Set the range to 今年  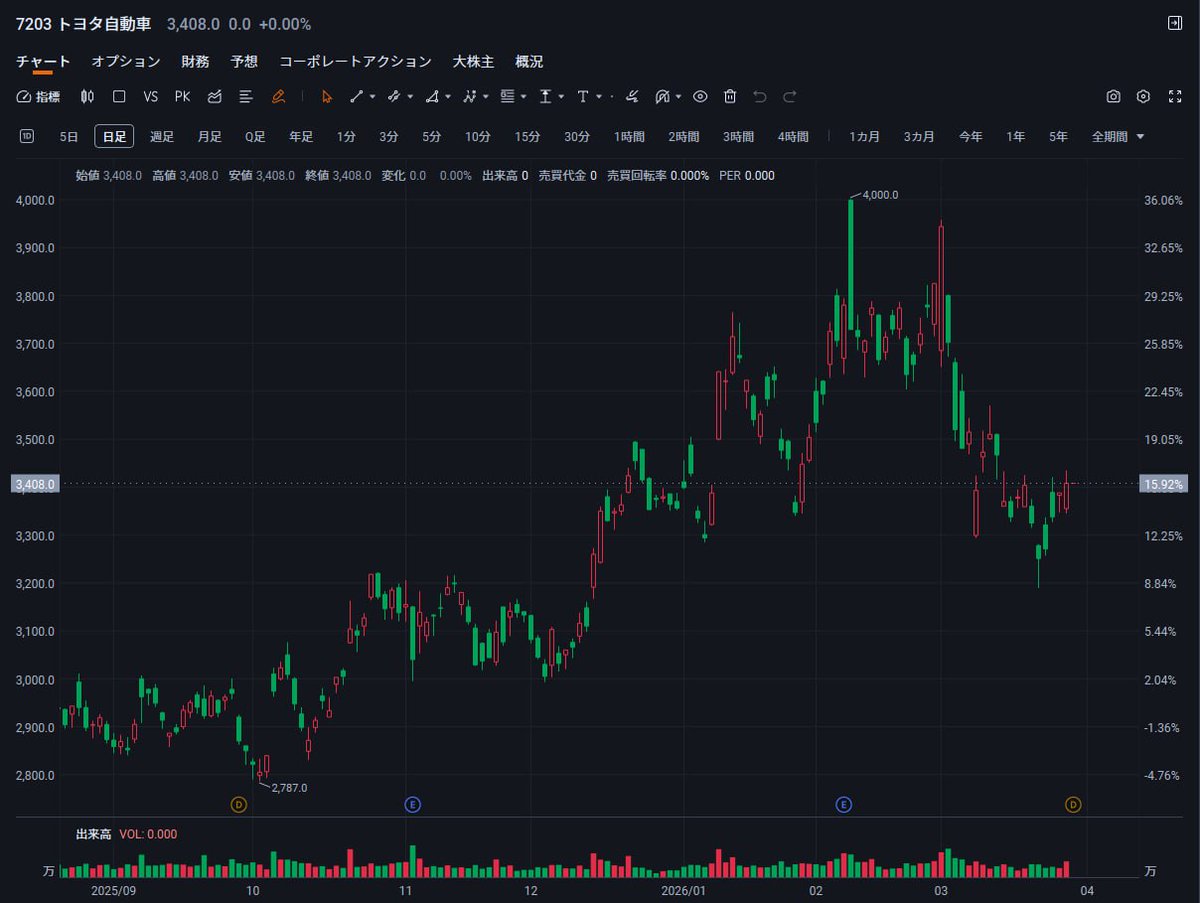click(971, 137)
